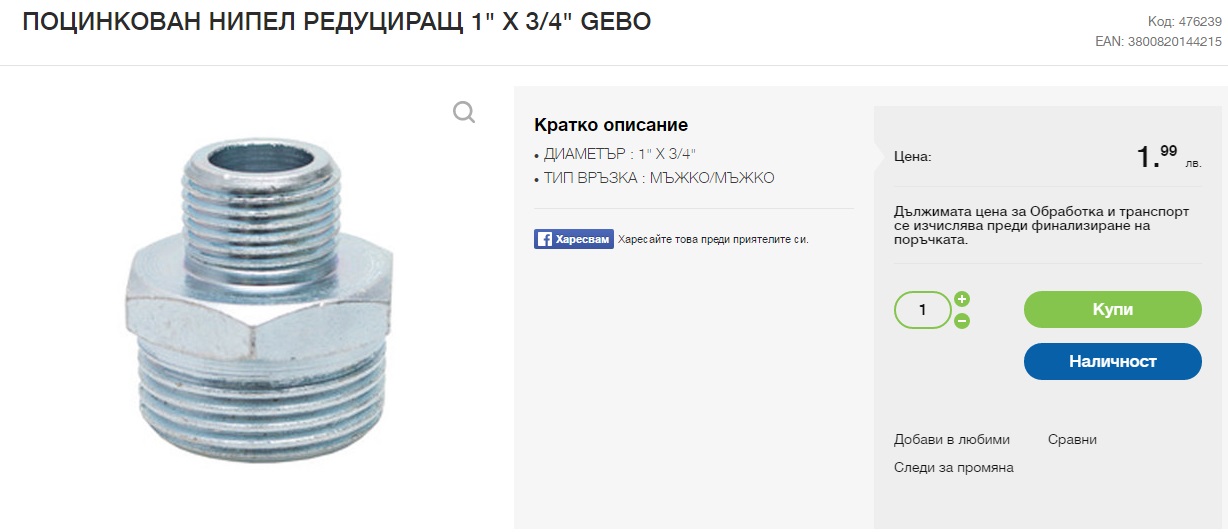The width and height of the screenshot is (1228, 532).
Task: Click the Кратко описание heading
Action: click(611, 125)
